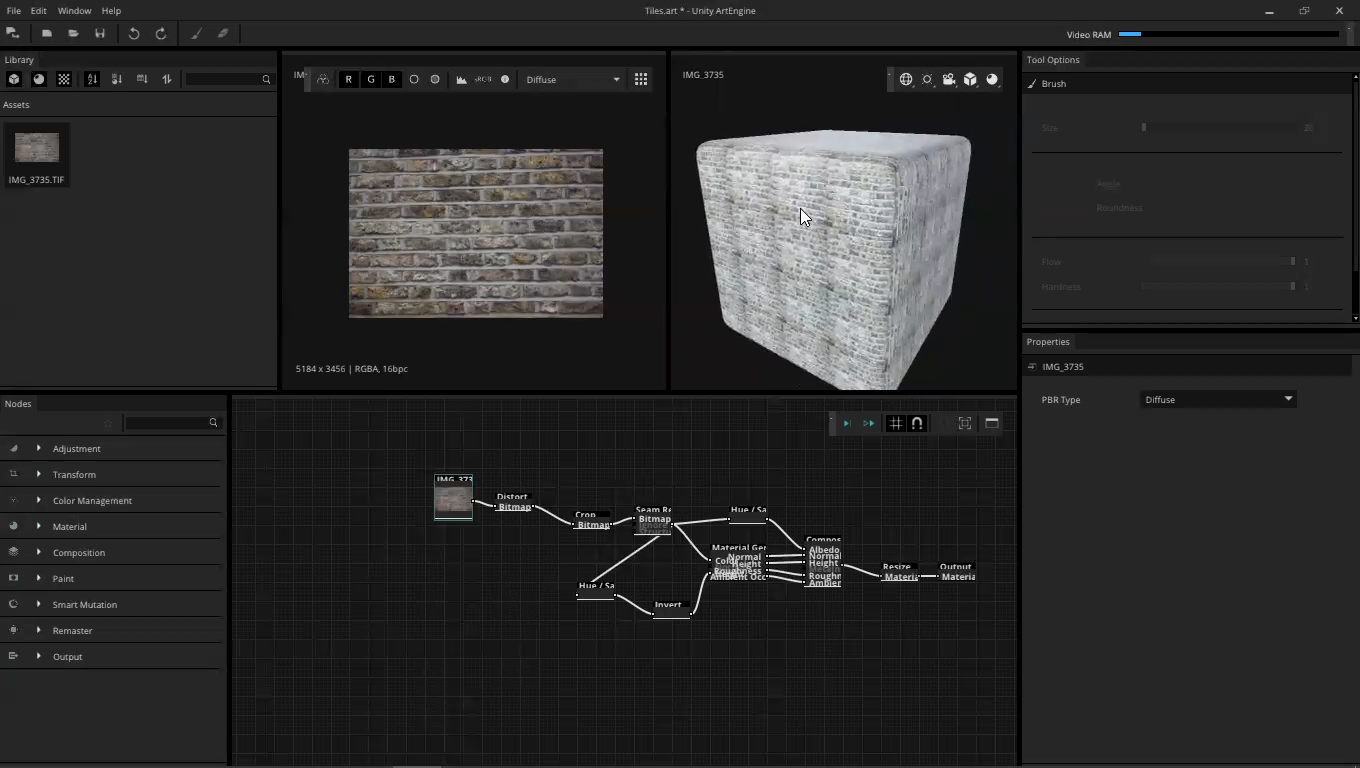Image resolution: width=1360 pixels, height=768 pixels.
Task: Click the histogram icon in image viewer
Action: (x=461, y=79)
